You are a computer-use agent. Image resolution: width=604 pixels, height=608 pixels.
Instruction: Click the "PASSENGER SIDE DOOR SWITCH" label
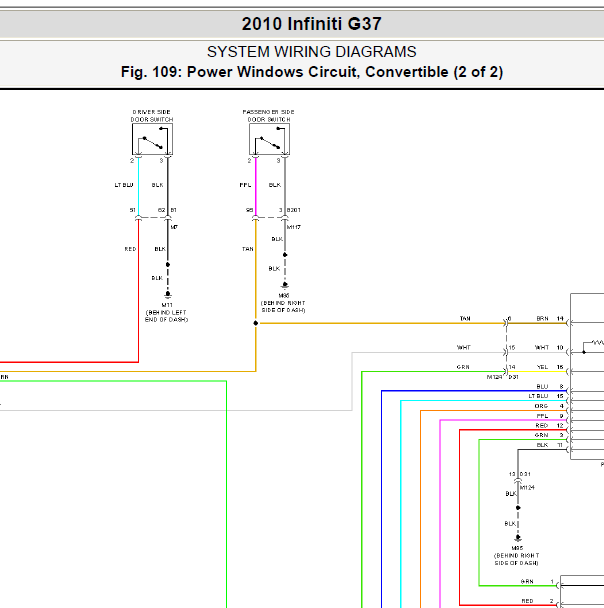[268, 116]
